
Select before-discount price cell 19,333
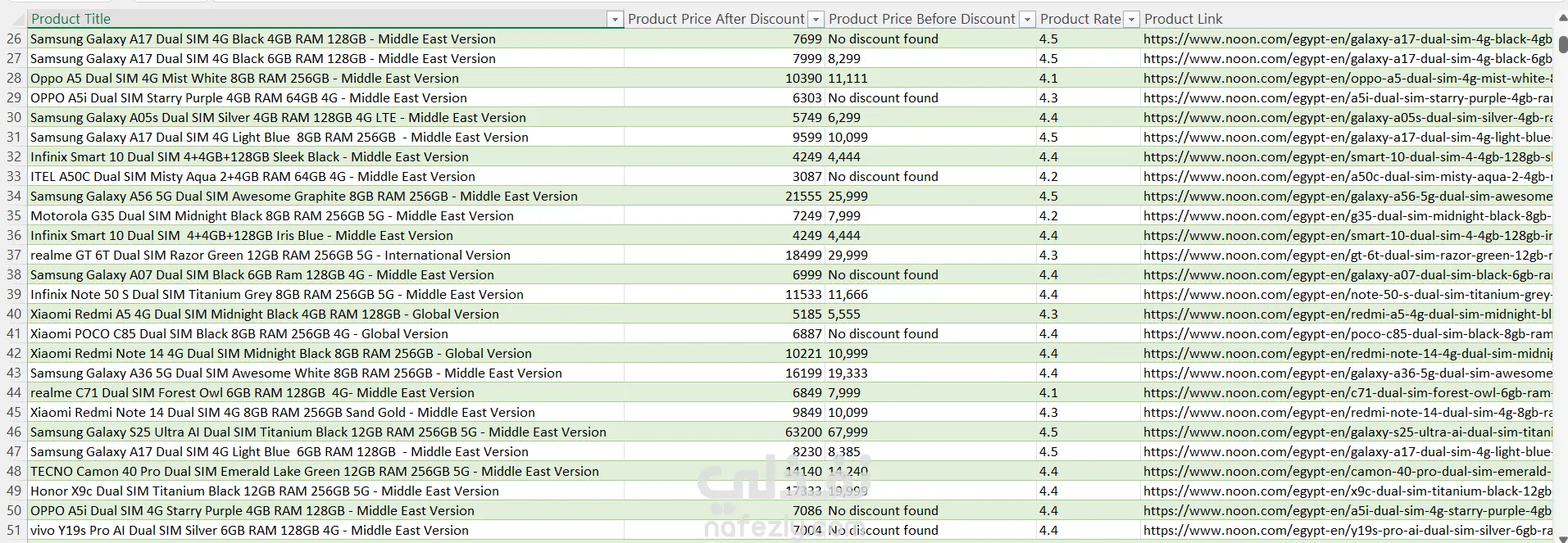[930, 373]
